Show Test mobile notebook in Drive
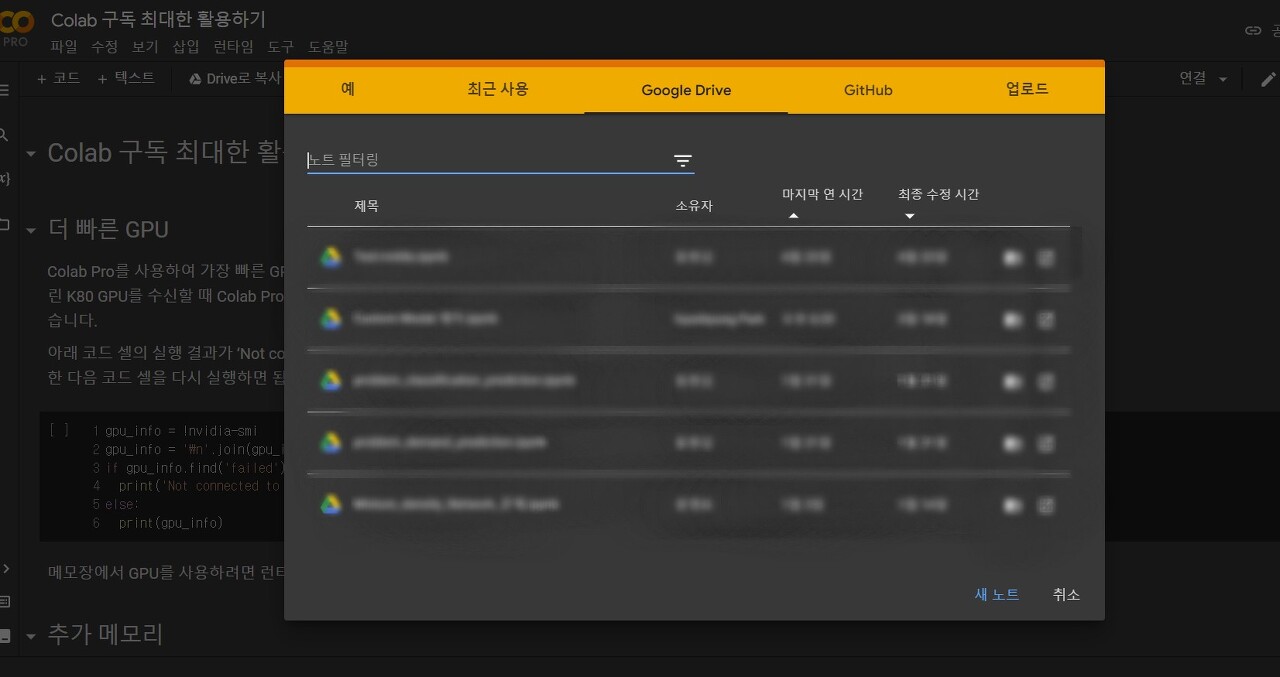1280x677 pixels. (1013, 258)
